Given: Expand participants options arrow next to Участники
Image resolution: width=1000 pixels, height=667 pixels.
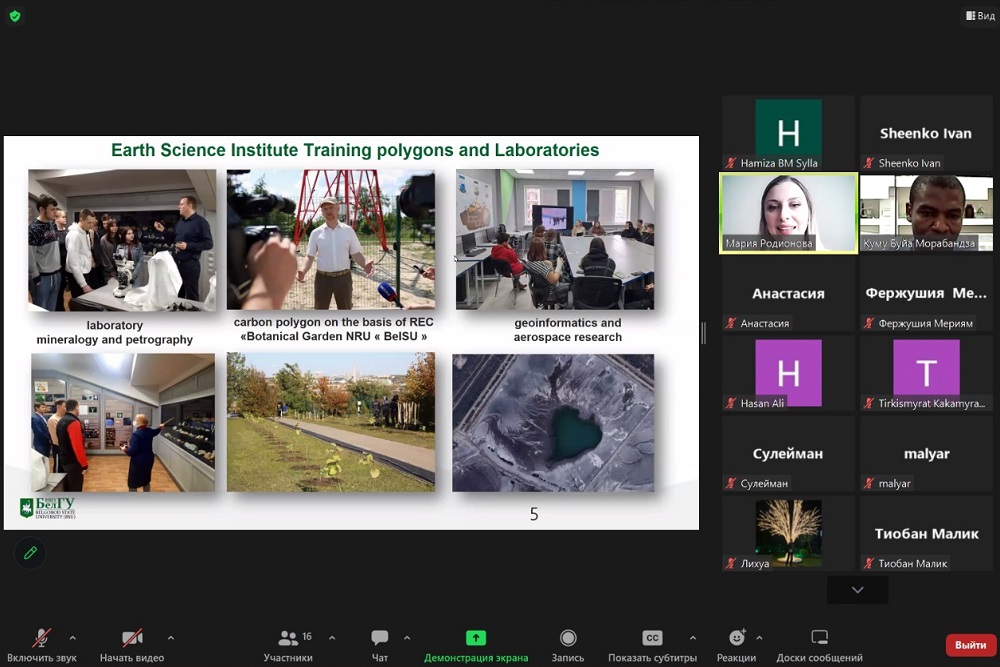Looking at the screenshot, I should [x=332, y=637].
